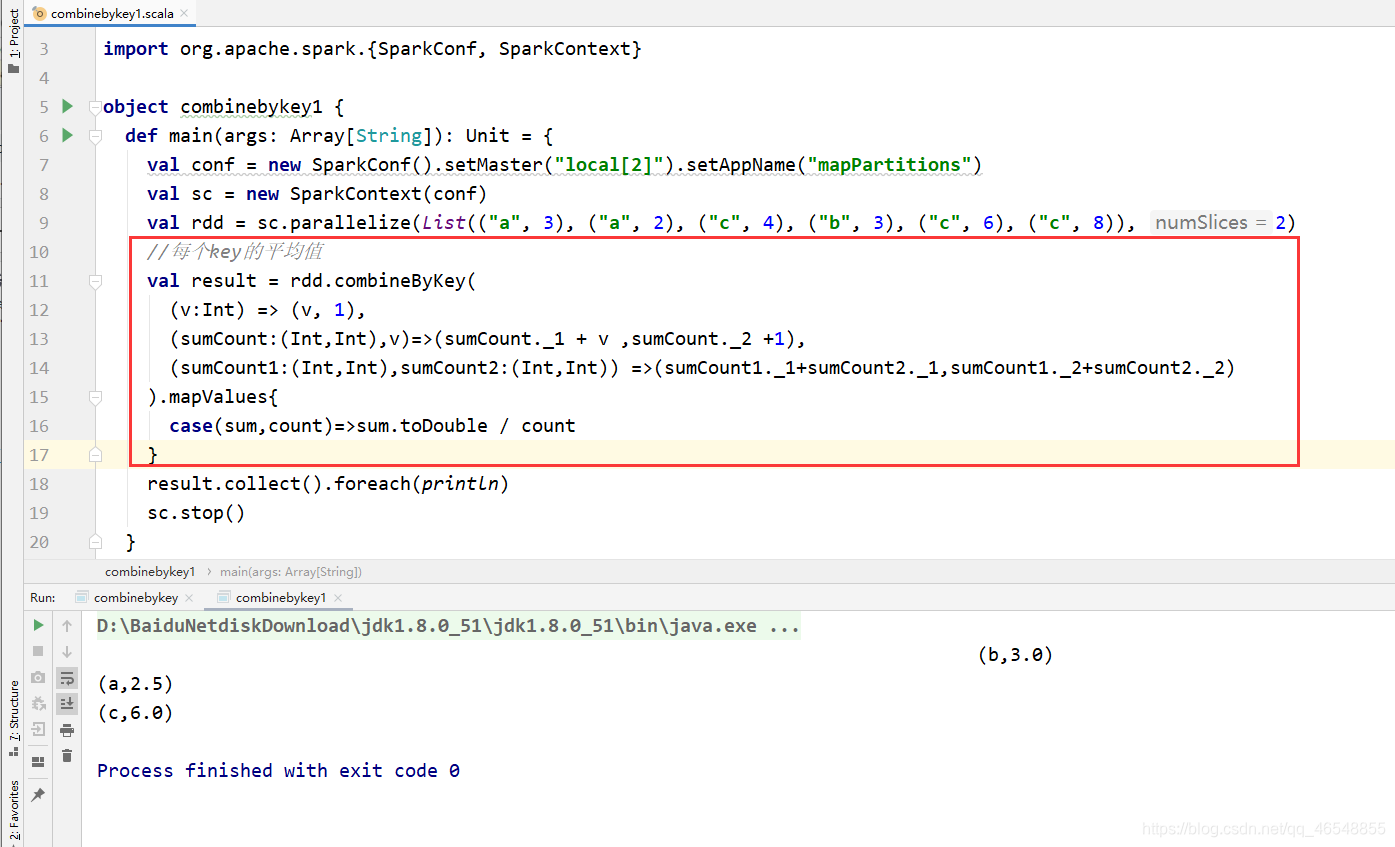Rerun combinebykey1 with the green Run icon
The image size is (1395, 847).
click(38, 626)
